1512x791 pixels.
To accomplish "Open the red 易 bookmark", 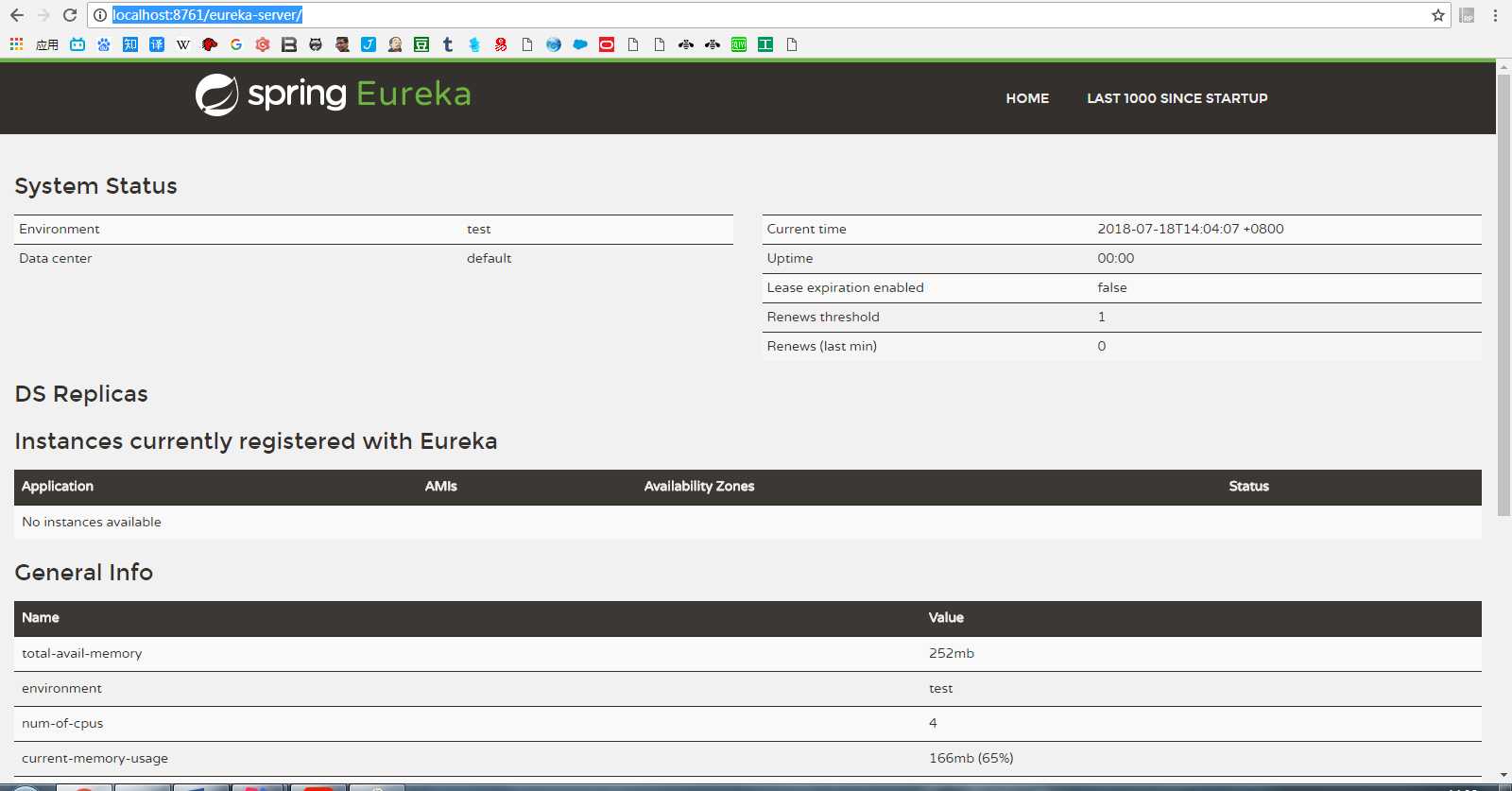I will click(x=501, y=44).
